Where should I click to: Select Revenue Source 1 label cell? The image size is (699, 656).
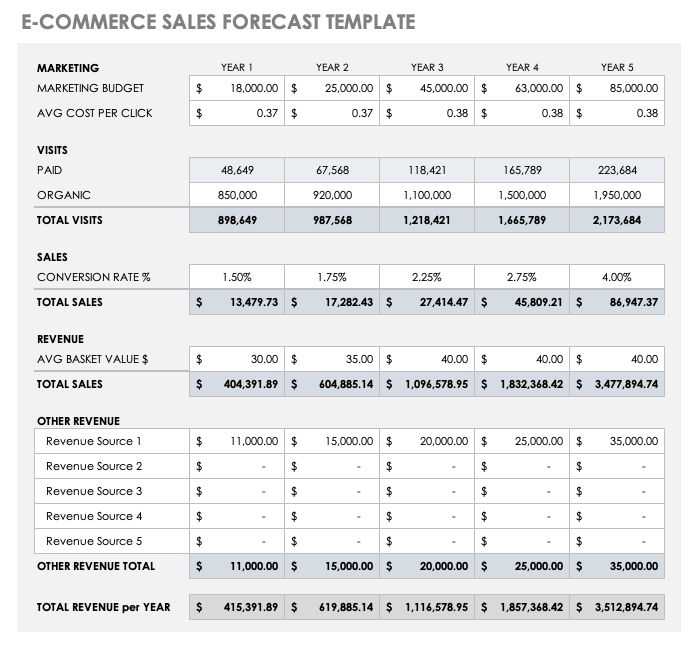coord(112,441)
